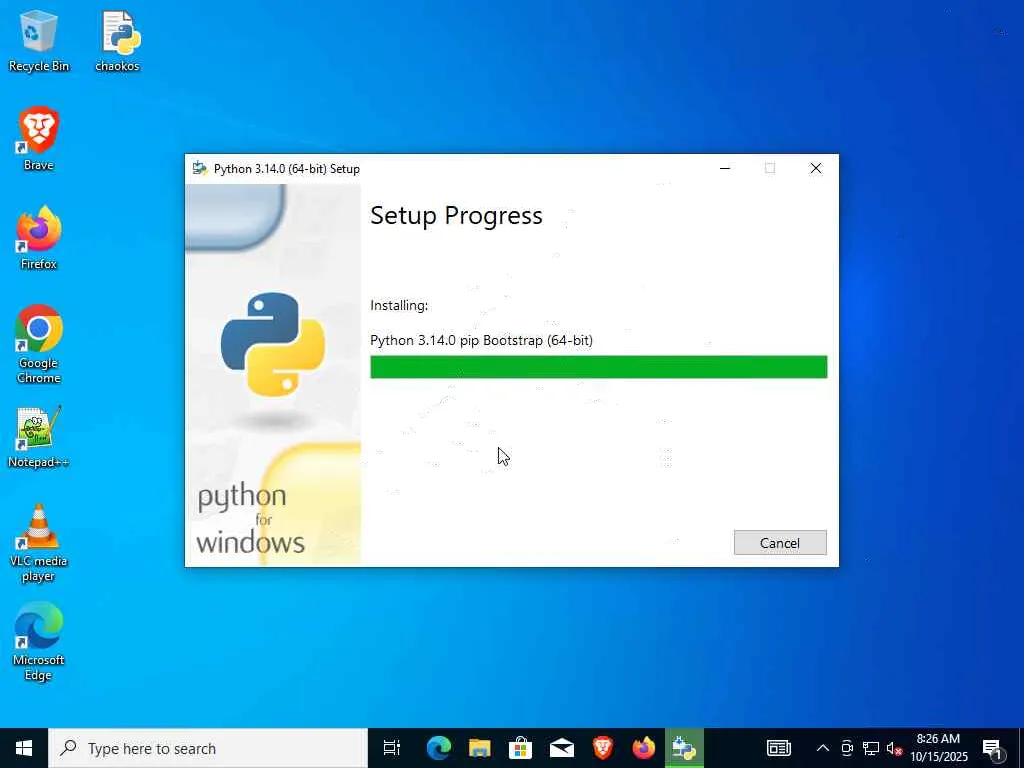The image size is (1024, 768).
Task: Open News and interests widget
Action: [x=778, y=748]
